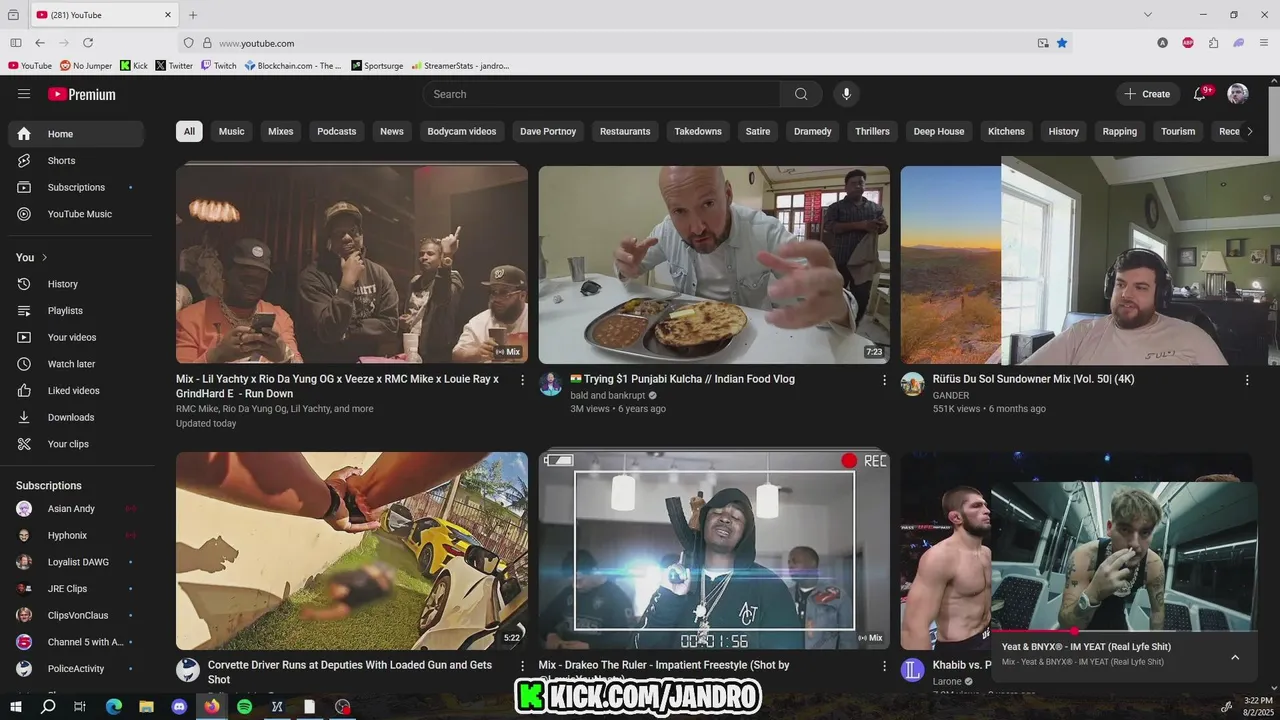This screenshot has height=720, width=1280.
Task: Select the Dave Portnoy filter chip
Action: pyautogui.click(x=548, y=131)
